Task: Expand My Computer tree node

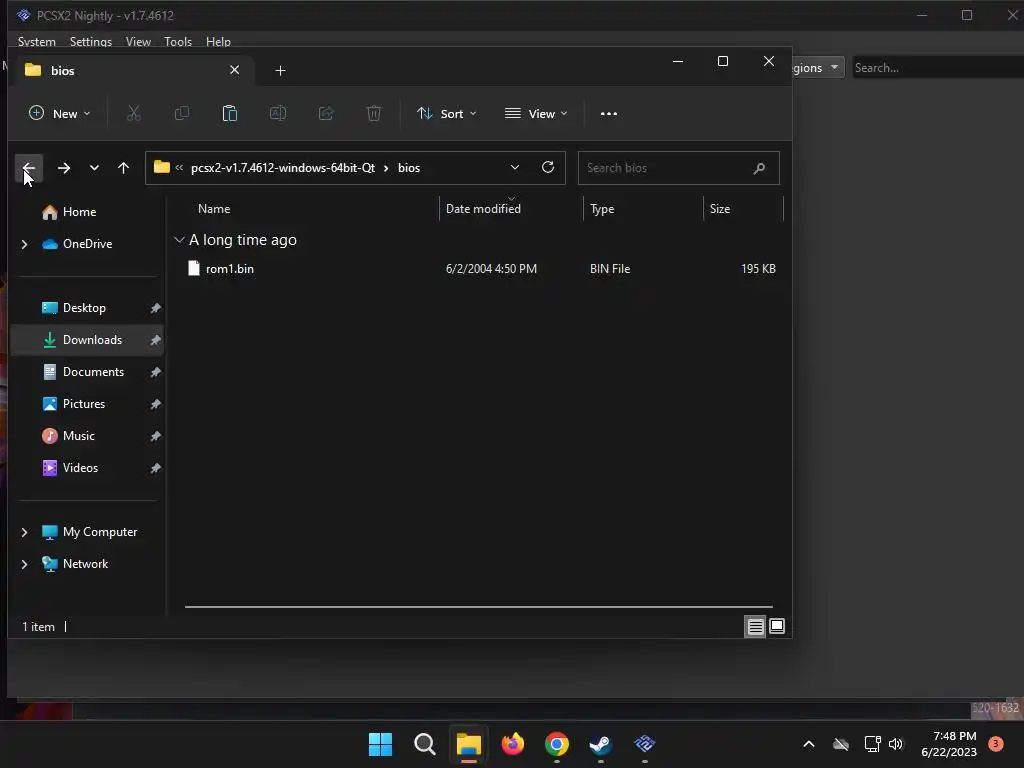Action: click(24, 532)
